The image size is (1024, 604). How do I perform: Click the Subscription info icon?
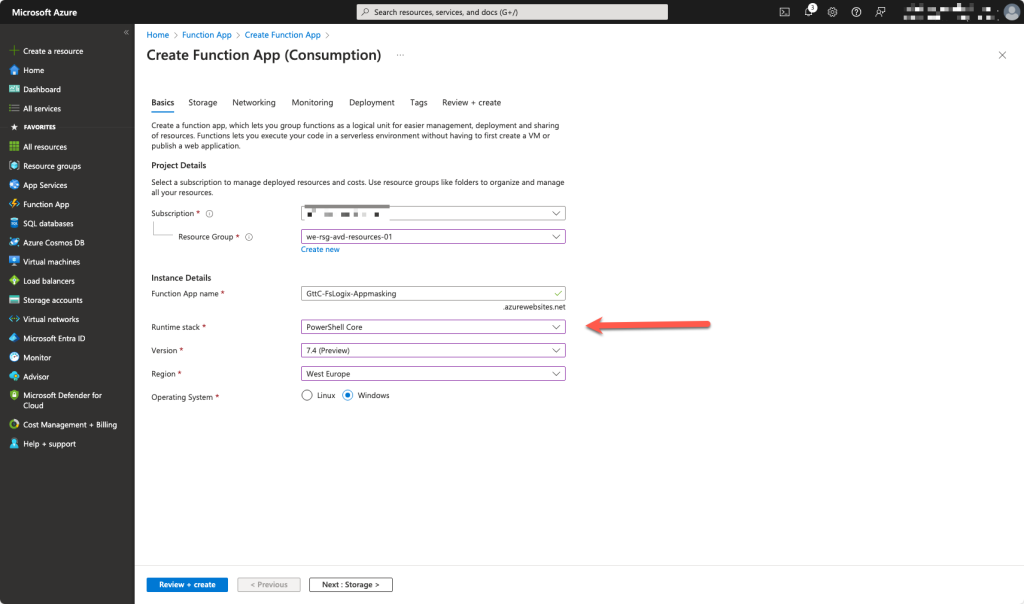point(210,214)
